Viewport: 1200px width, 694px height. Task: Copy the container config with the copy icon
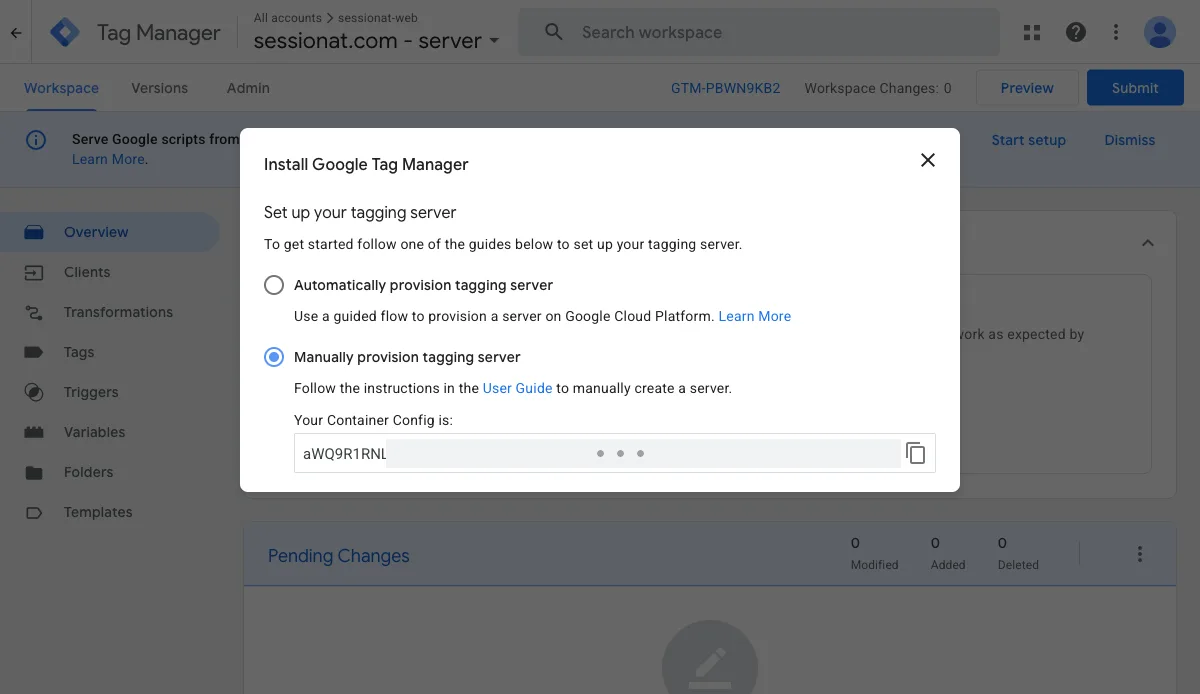915,453
